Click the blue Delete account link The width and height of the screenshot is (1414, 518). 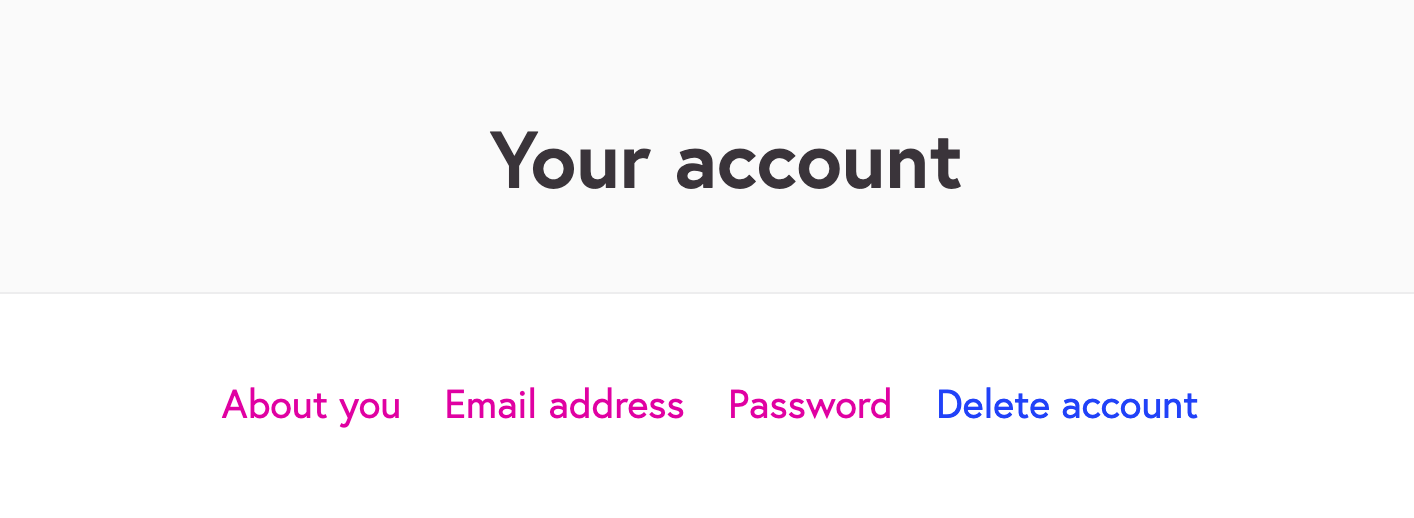1067,405
